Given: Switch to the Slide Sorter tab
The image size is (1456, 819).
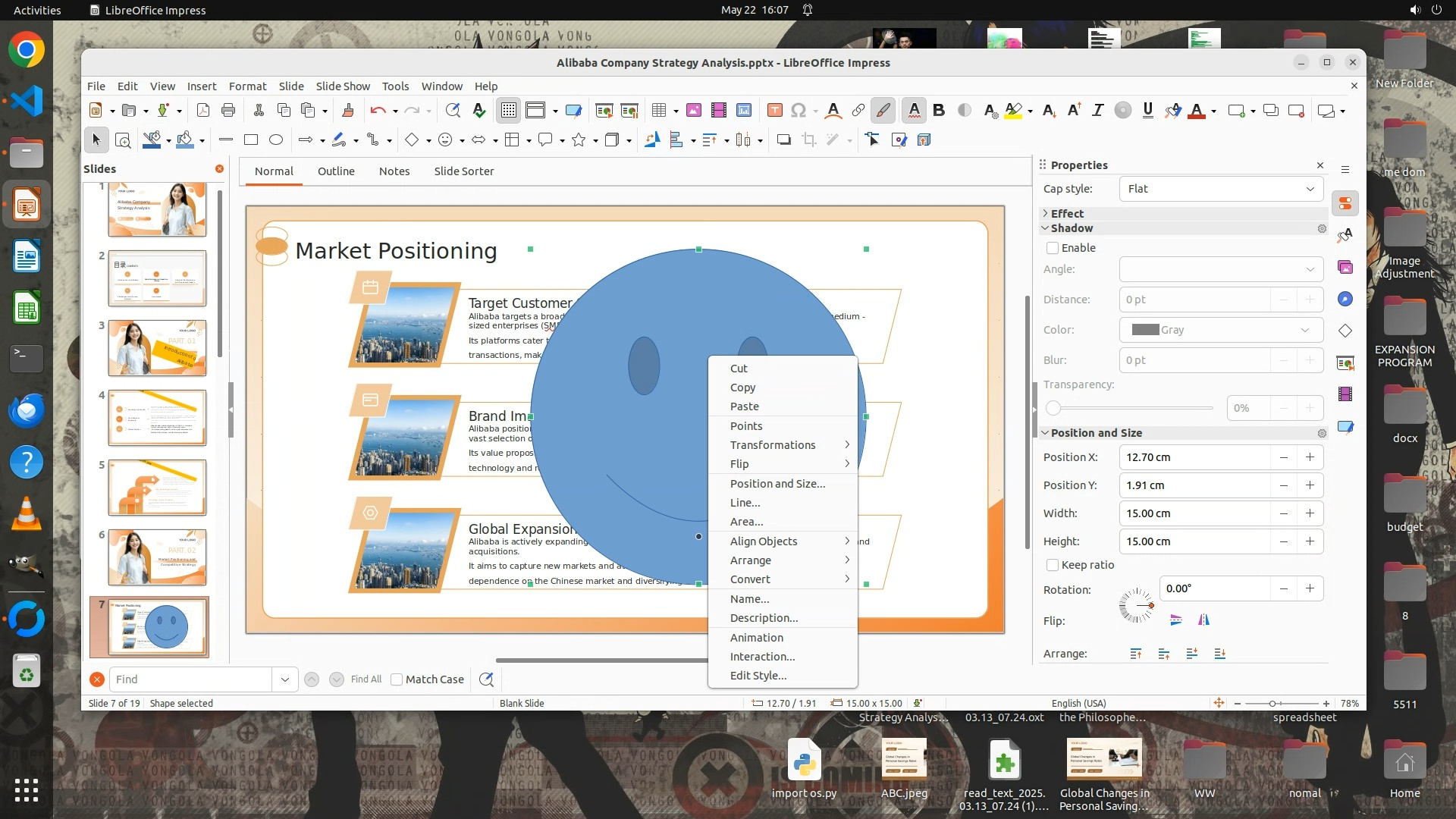Looking at the screenshot, I should [463, 171].
